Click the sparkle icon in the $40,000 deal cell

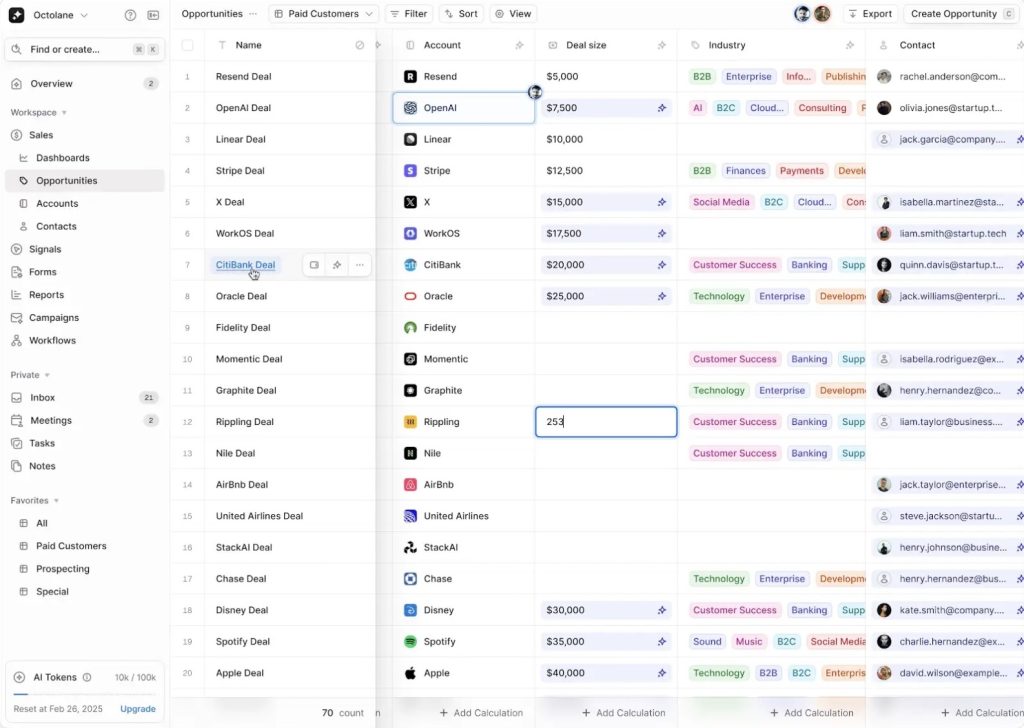click(x=662, y=673)
